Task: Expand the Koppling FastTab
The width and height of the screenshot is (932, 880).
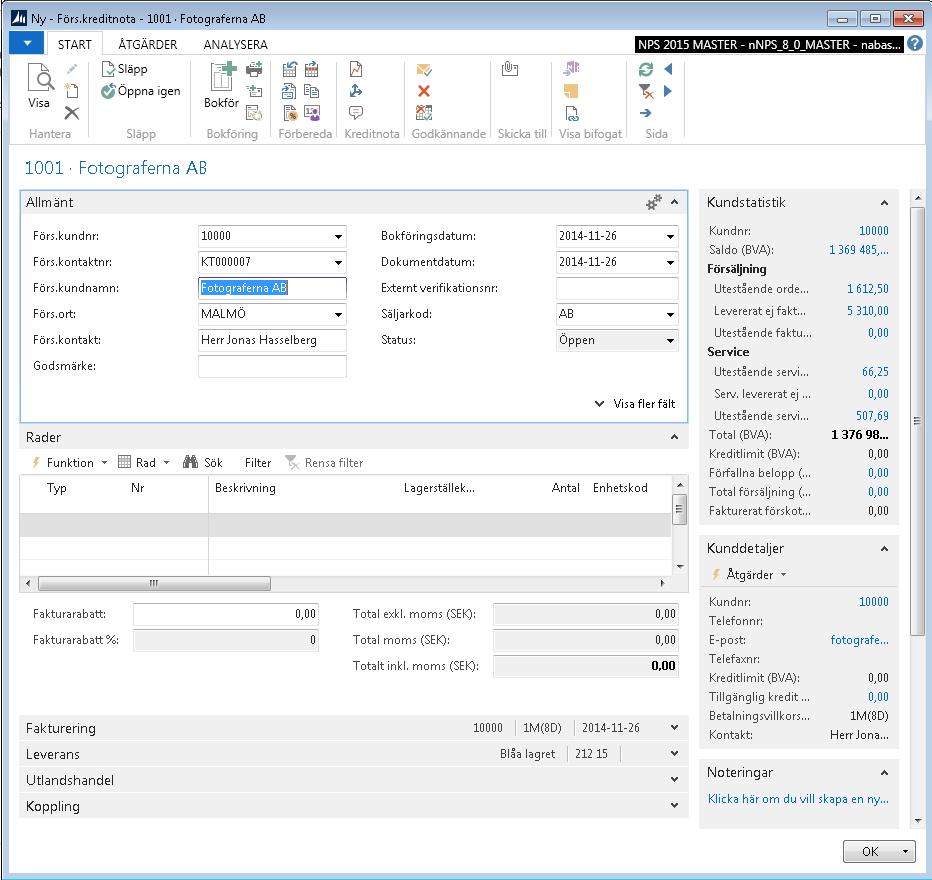Action: pos(675,806)
